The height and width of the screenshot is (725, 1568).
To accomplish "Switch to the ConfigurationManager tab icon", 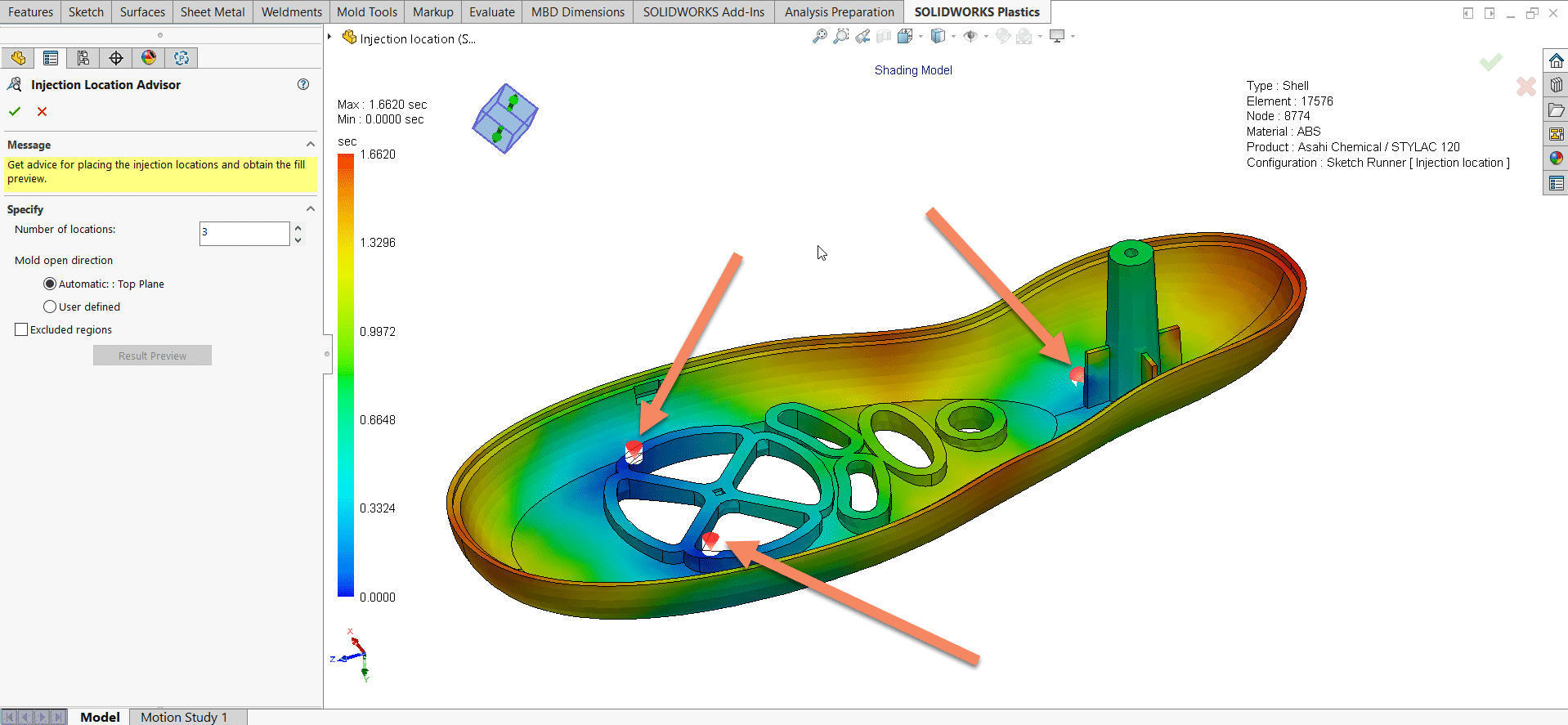I will click(83, 58).
